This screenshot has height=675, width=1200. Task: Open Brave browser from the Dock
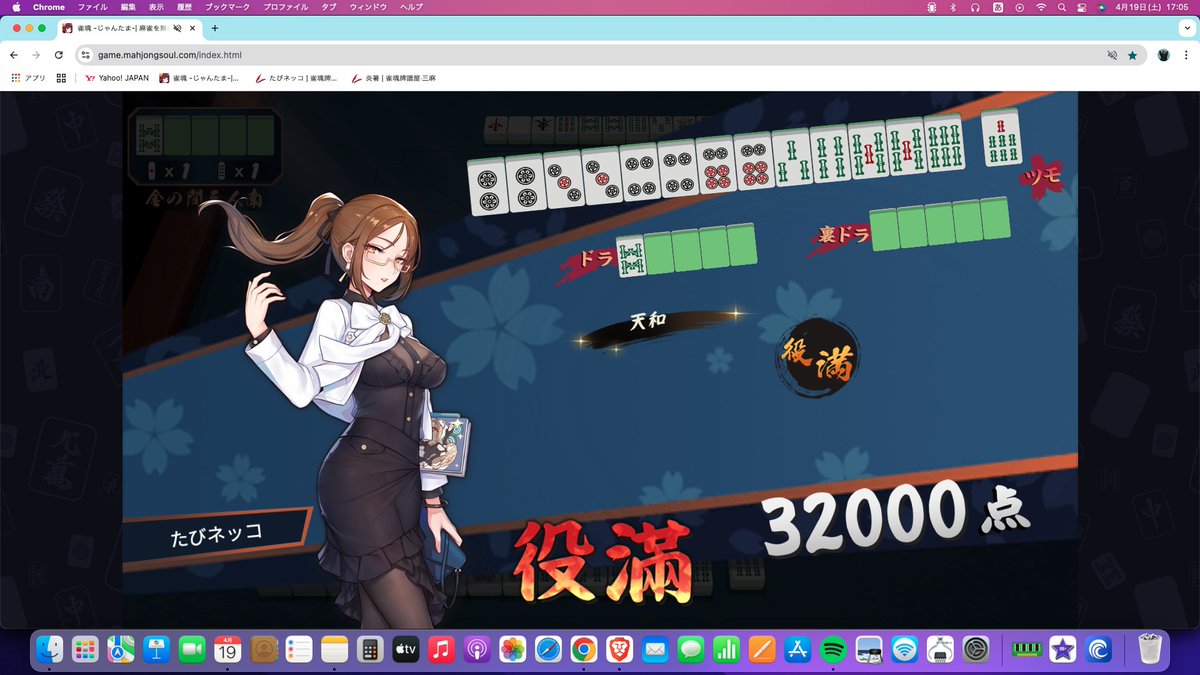pyautogui.click(x=619, y=650)
